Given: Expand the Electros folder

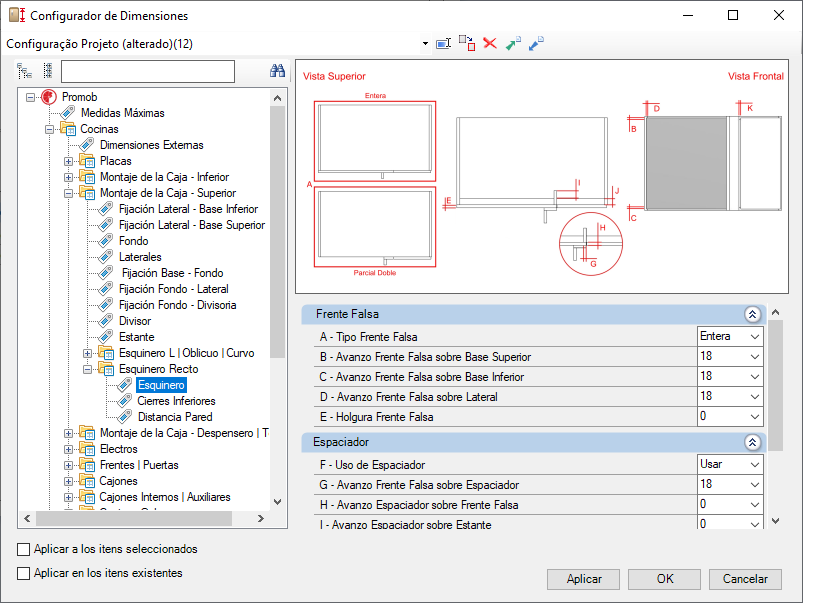Looking at the screenshot, I should click(x=68, y=449).
